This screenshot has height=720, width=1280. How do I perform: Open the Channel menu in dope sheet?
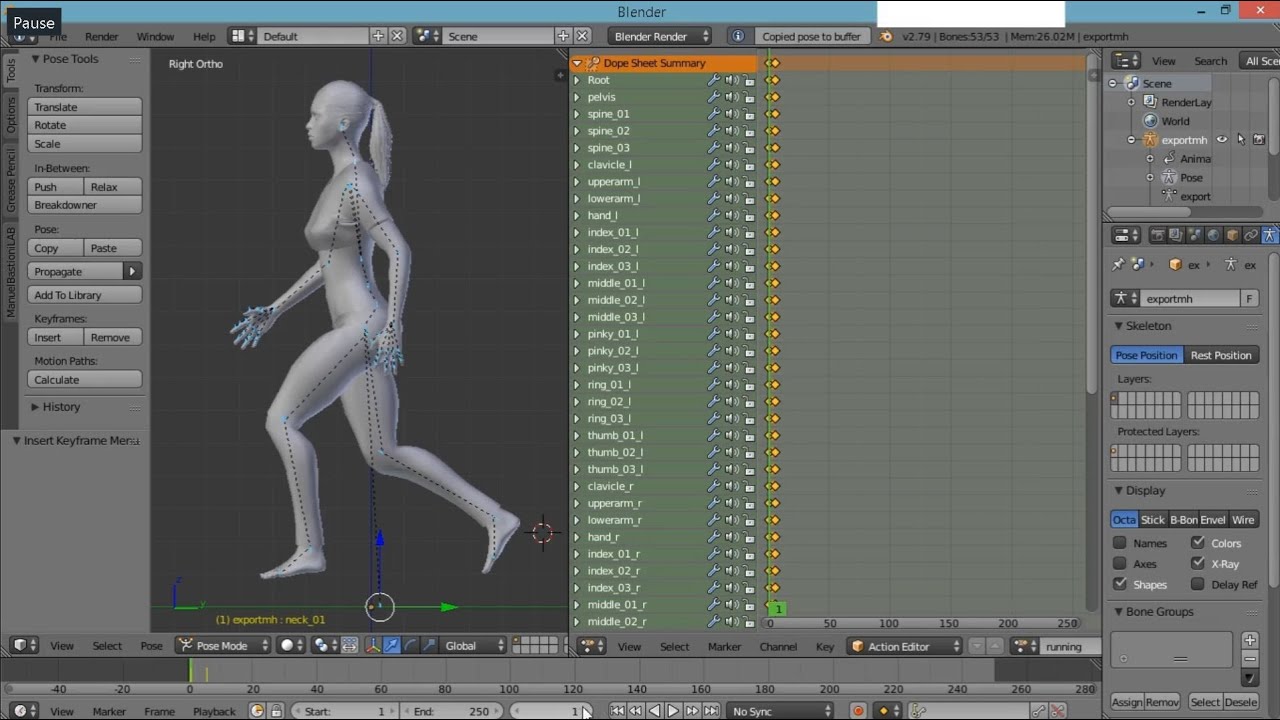pyautogui.click(x=778, y=647)
